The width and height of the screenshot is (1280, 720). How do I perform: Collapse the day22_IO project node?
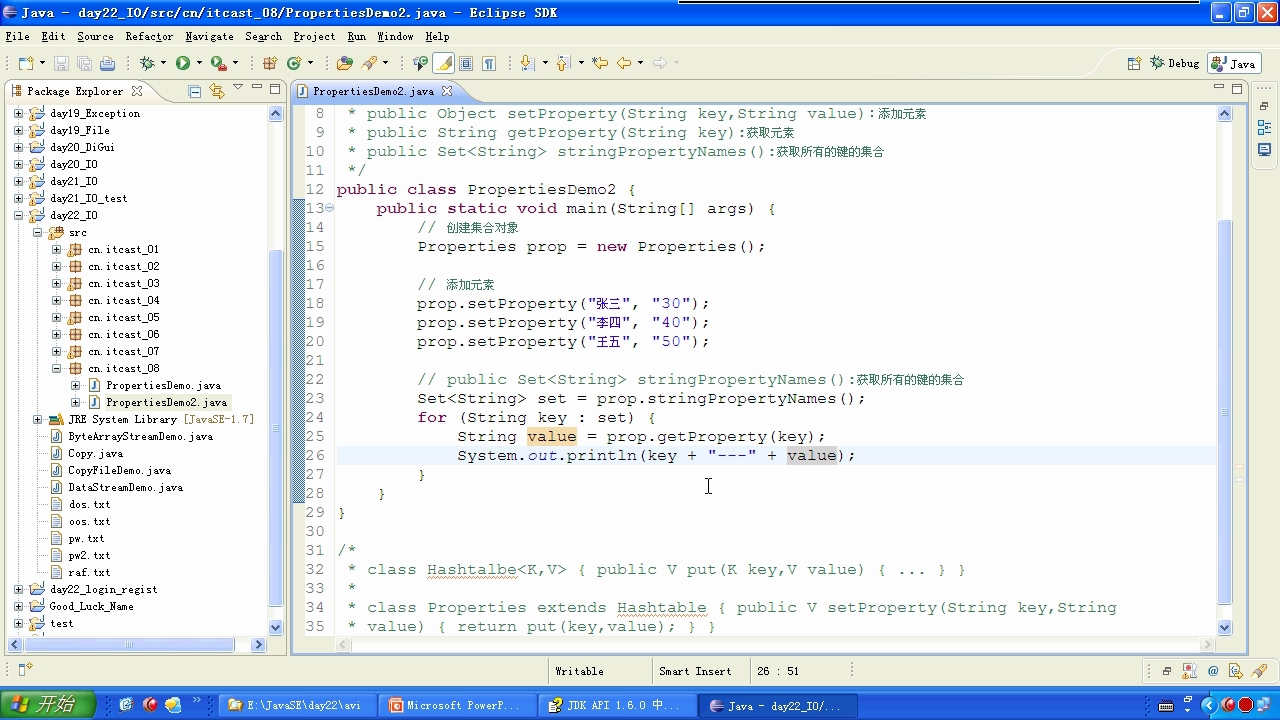coord(18,215)
